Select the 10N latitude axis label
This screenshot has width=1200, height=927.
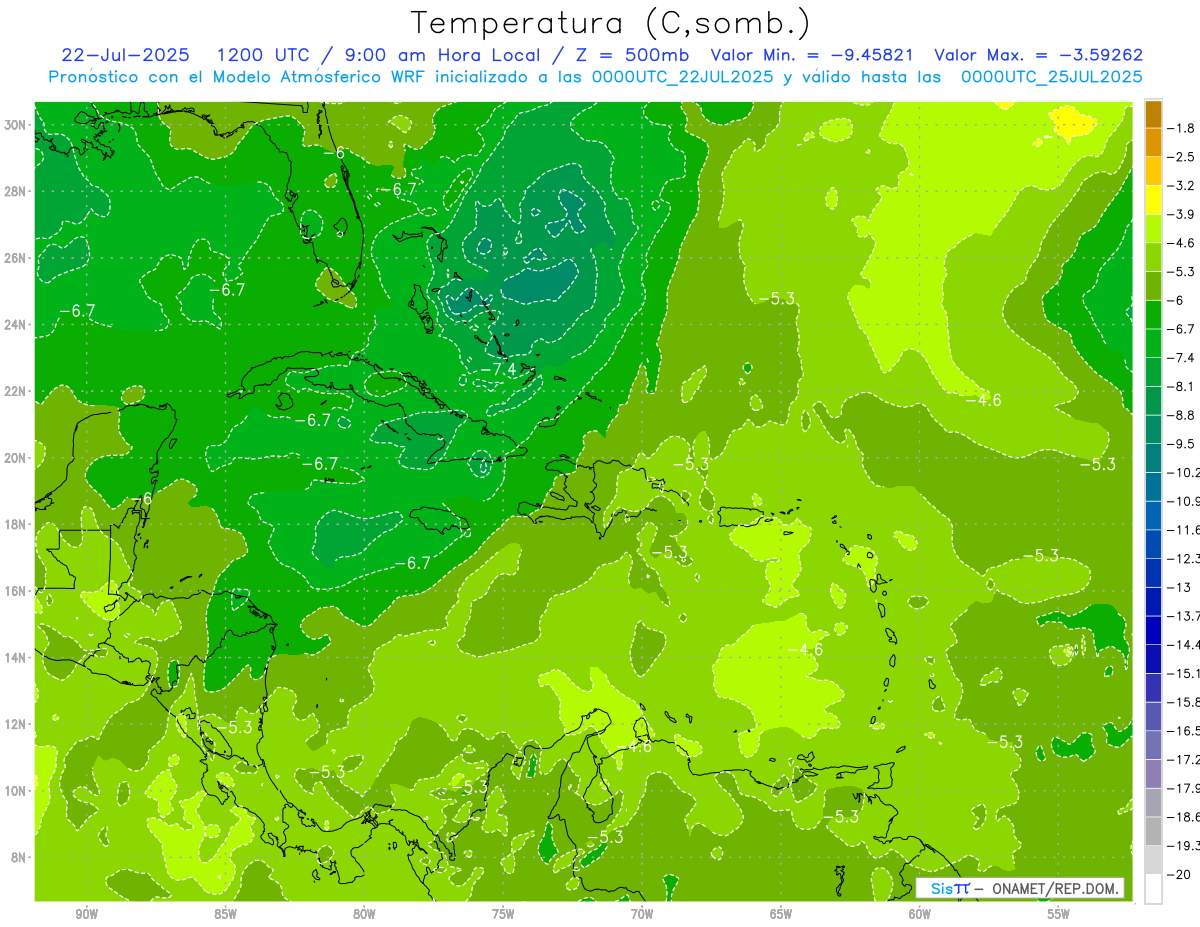pyautogui.click(x=17, y=791)
